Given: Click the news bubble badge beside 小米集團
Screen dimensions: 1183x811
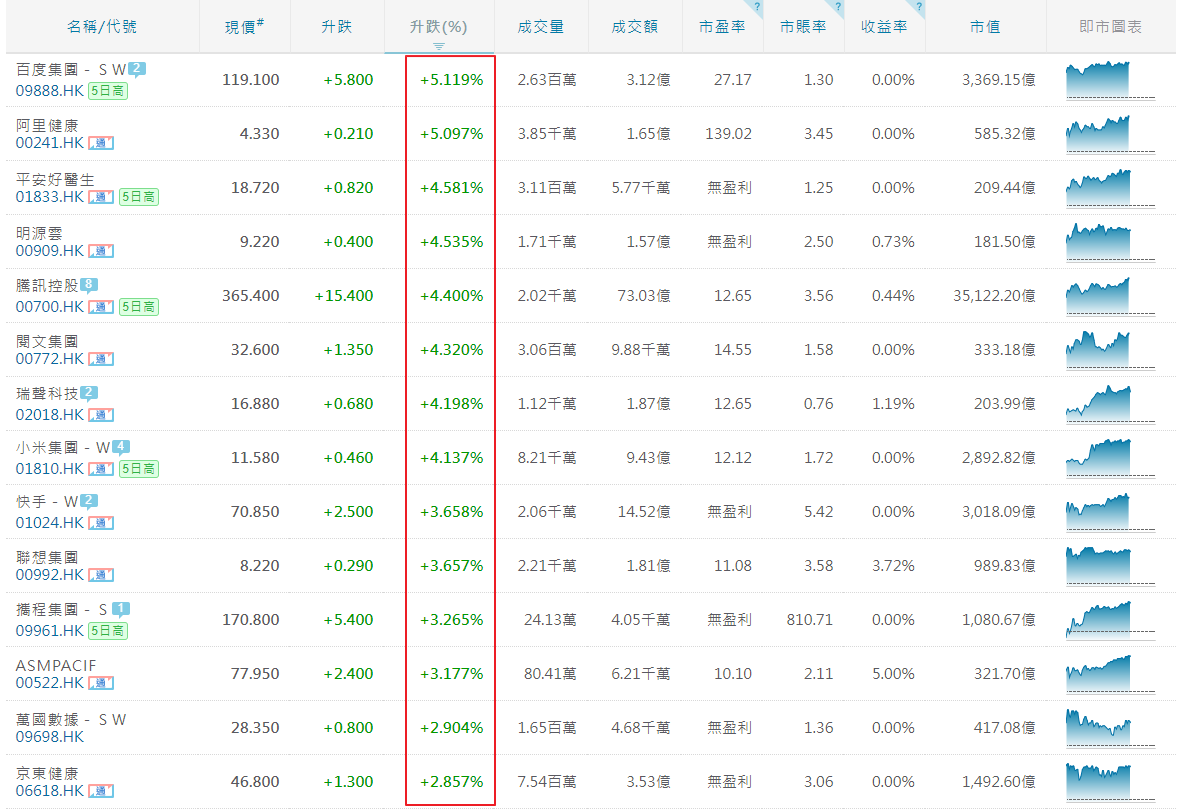Looking at the screenshot, I should click(x=121, y=447).
